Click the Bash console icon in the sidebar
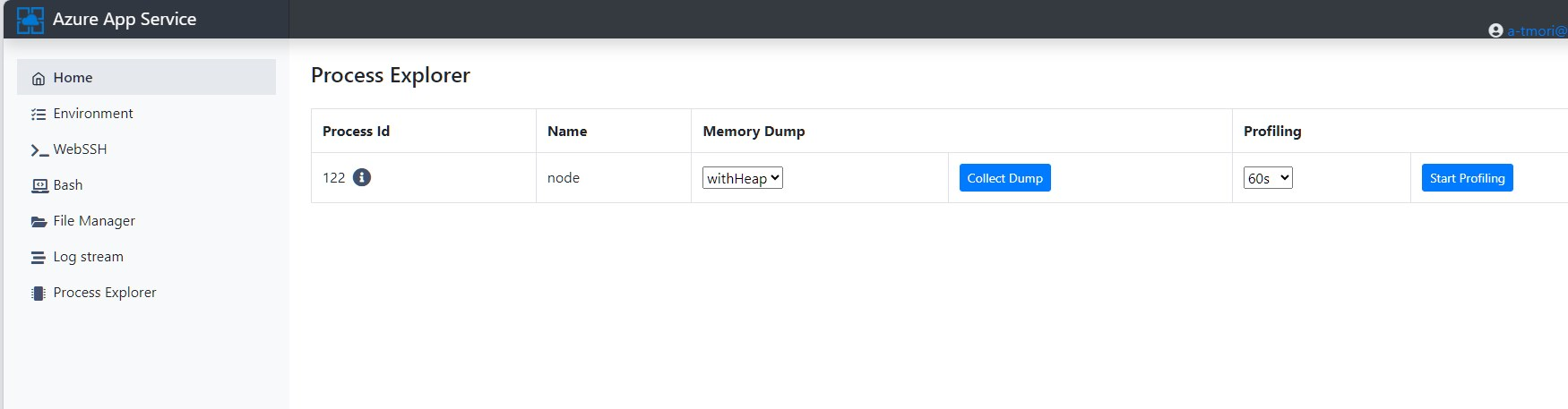This screenshot has height=409, width=1568. click(39, 186)
